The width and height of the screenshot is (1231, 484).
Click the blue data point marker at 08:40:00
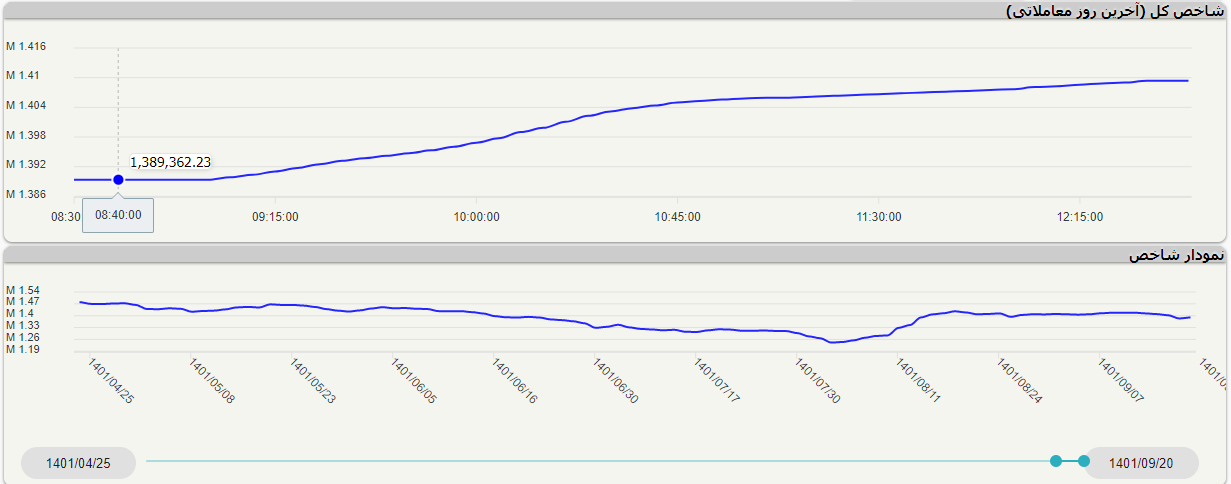click(x=118, y=180)
